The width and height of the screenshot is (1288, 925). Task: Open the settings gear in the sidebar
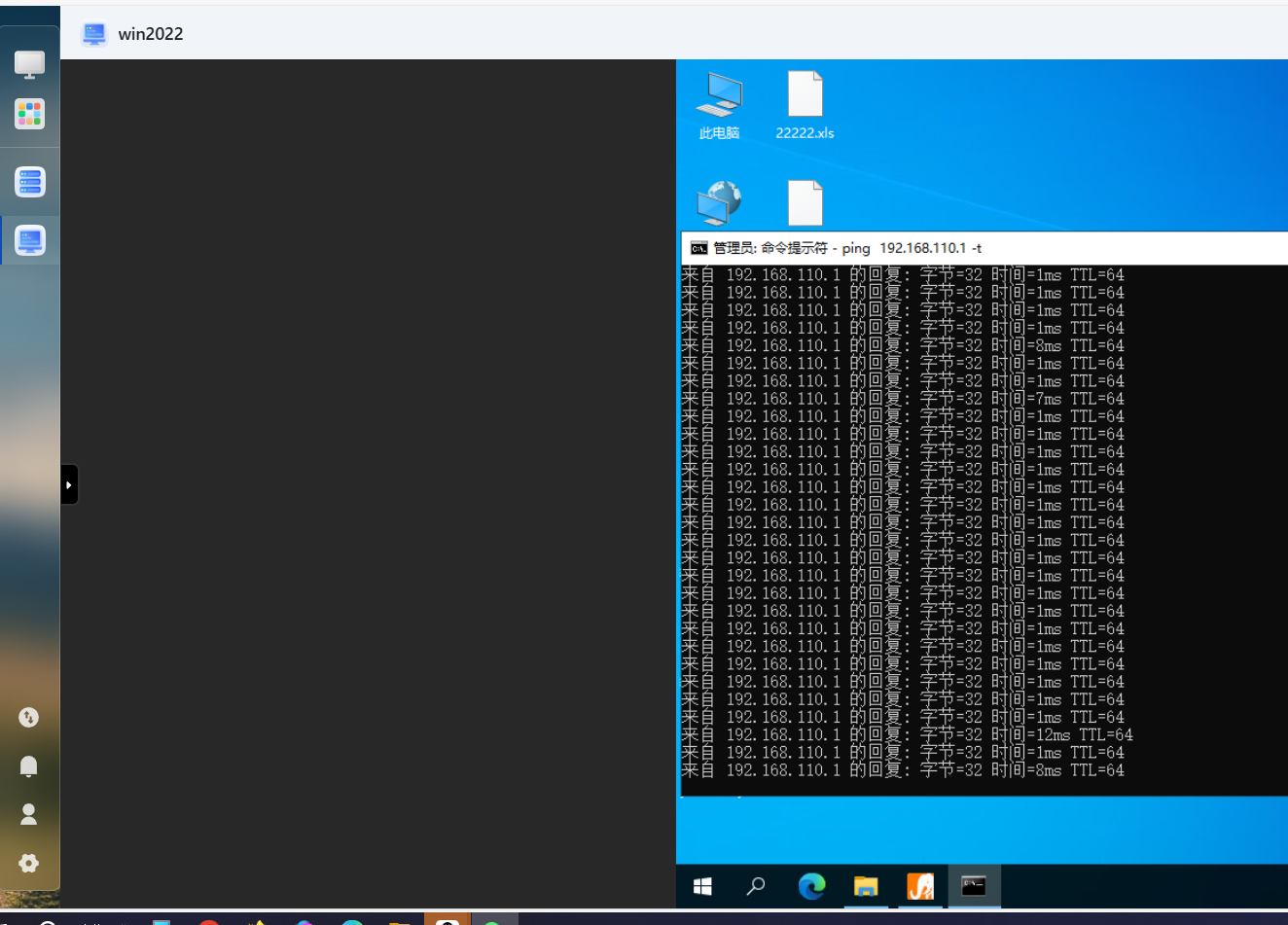(x=29, y=864)
